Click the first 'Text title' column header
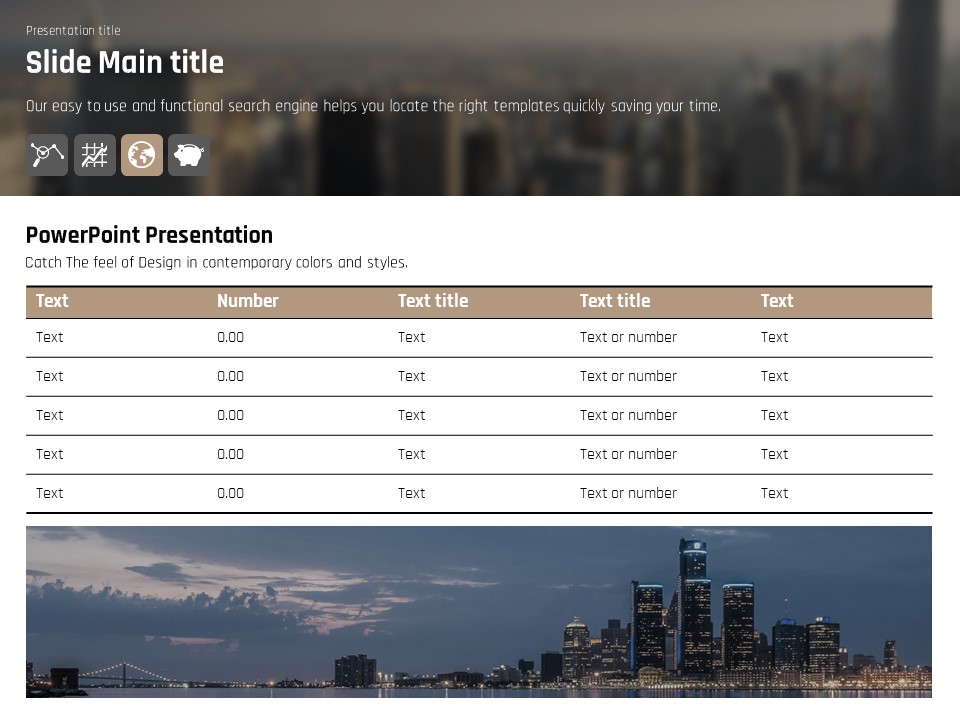The image size is (960, 720). (x=432, y=301)
